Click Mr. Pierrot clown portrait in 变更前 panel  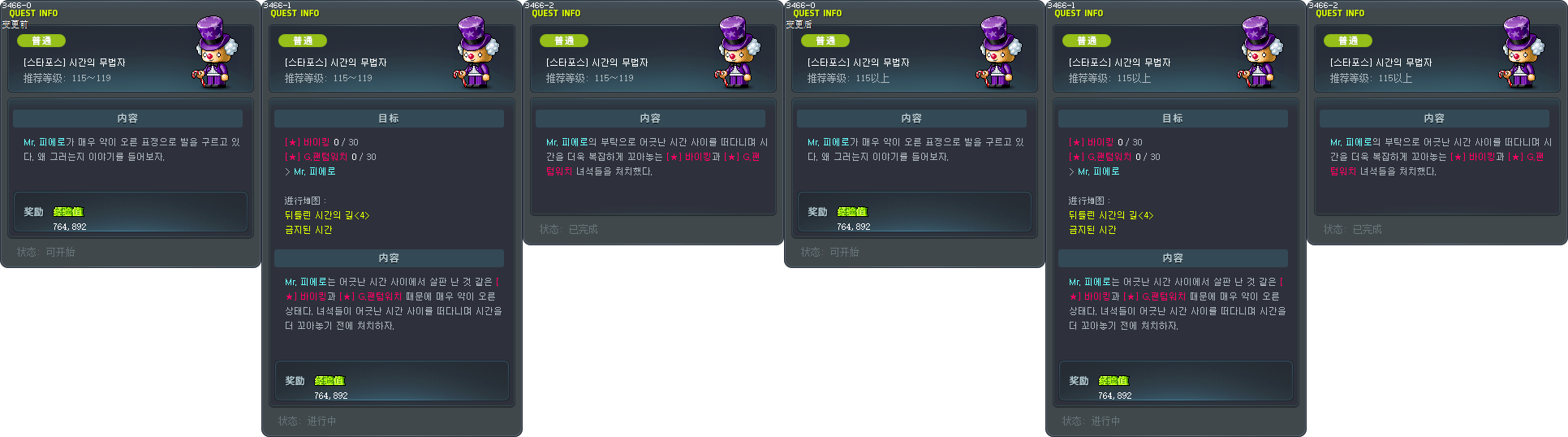pos(215,52)
